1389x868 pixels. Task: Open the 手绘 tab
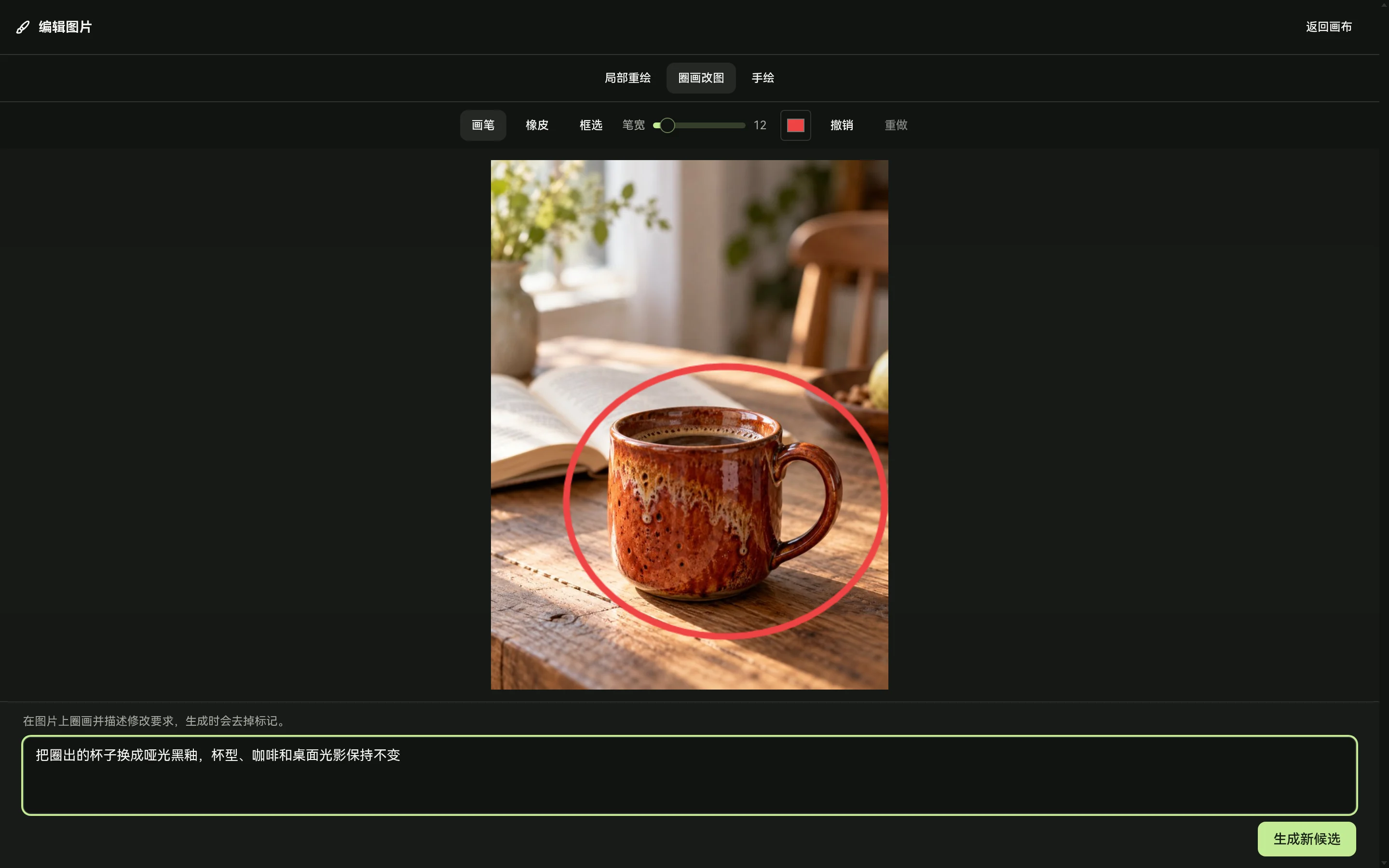tap(763, 78)
